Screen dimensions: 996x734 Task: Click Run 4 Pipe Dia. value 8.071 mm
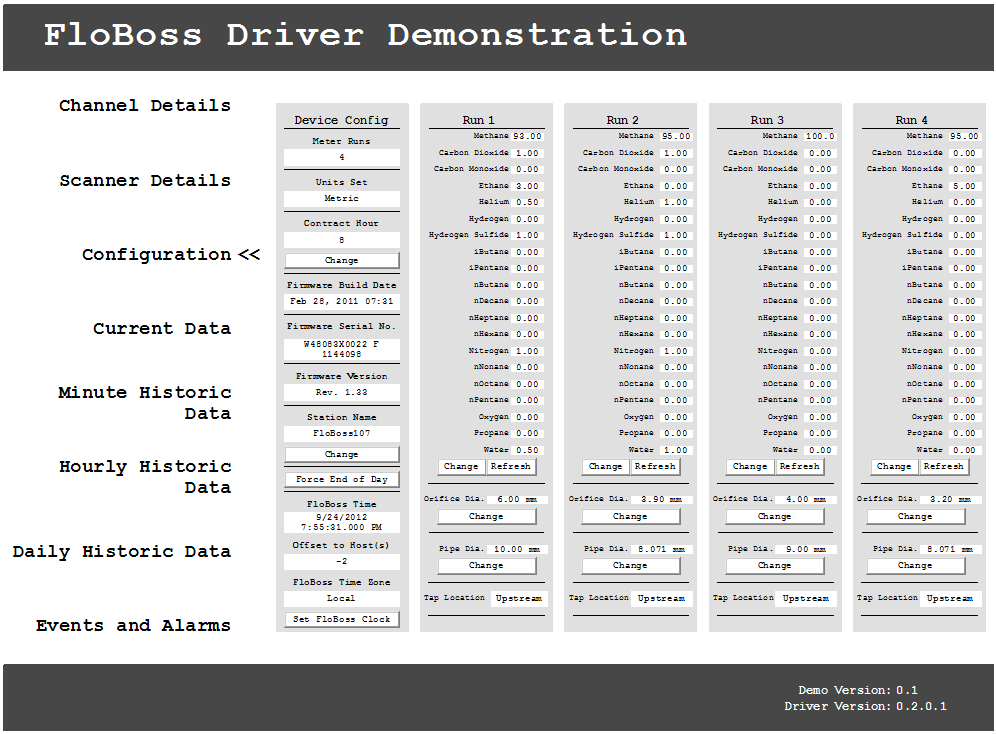(950, 549)
